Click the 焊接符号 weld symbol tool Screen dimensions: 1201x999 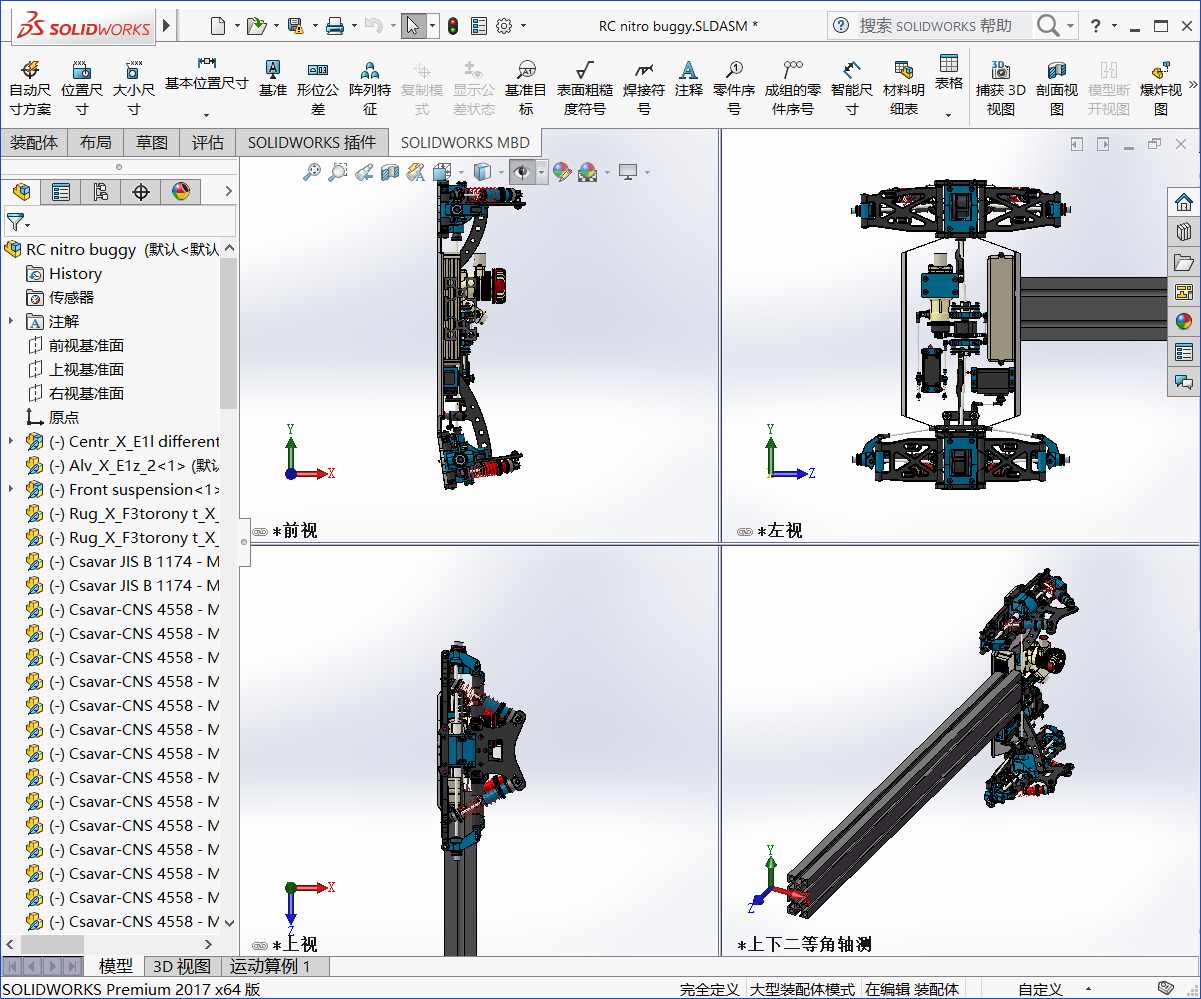click(x=644, y=86)
